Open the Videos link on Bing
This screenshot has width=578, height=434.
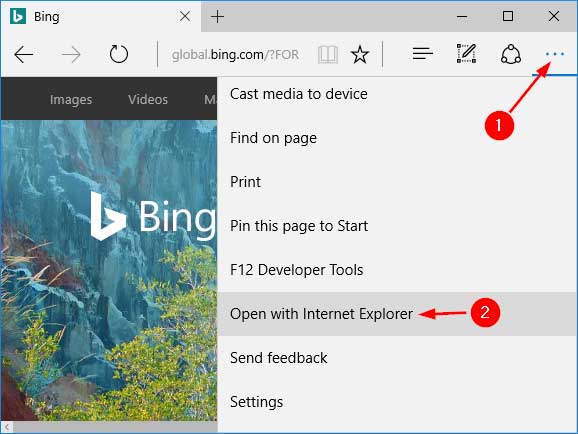(x=148, y=100)
